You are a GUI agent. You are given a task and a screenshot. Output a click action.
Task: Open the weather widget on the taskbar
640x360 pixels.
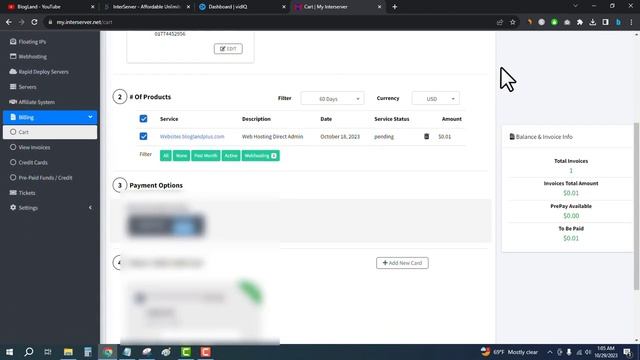click(x=509, y=352)
